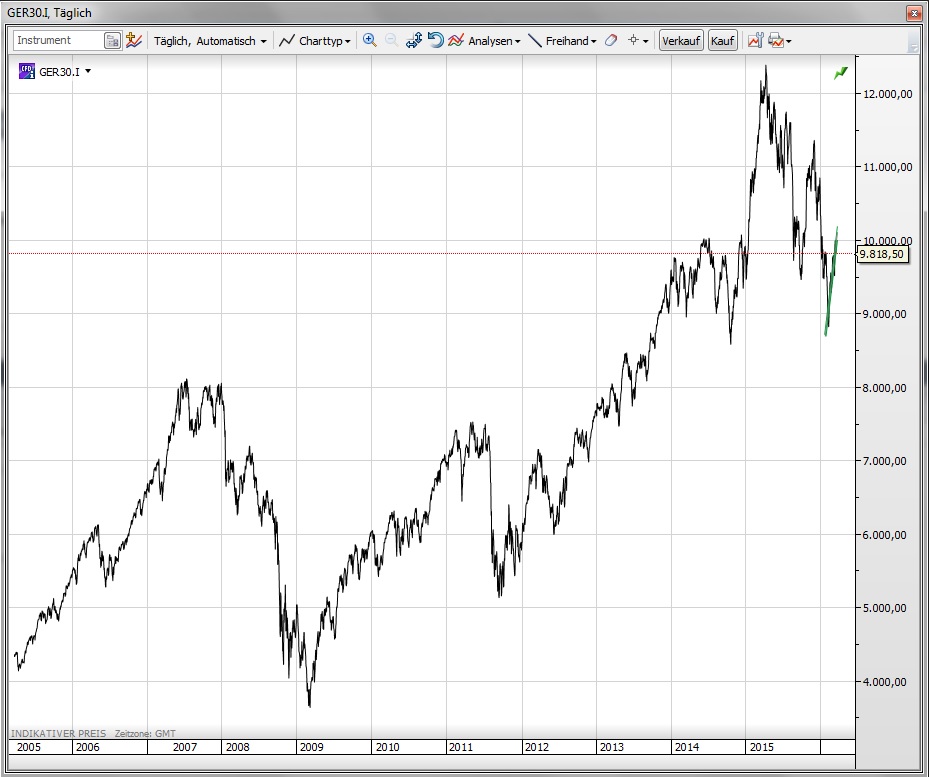The width and height of the screenshot is (929, 777).
Task: Open the Charttyp dropdown menu
Action: (315, 41)
